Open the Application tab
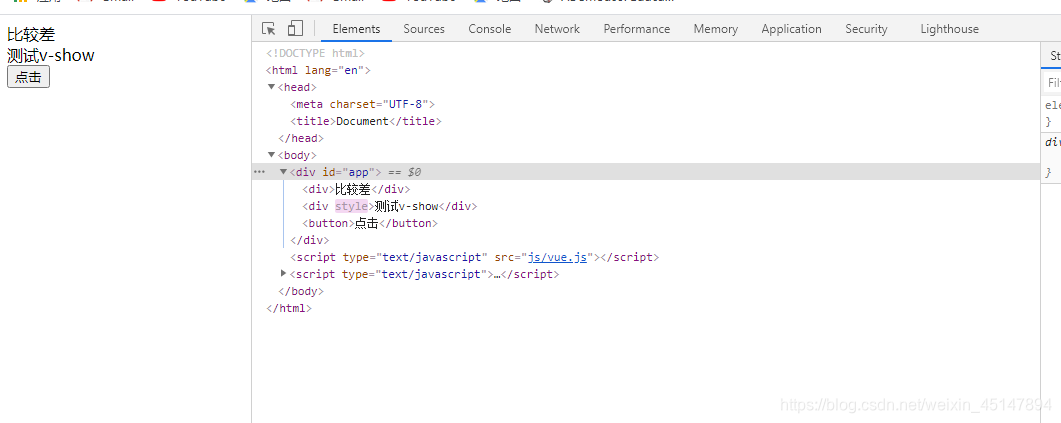This screenshot has height=423, width=1061. tap(792, 28)
